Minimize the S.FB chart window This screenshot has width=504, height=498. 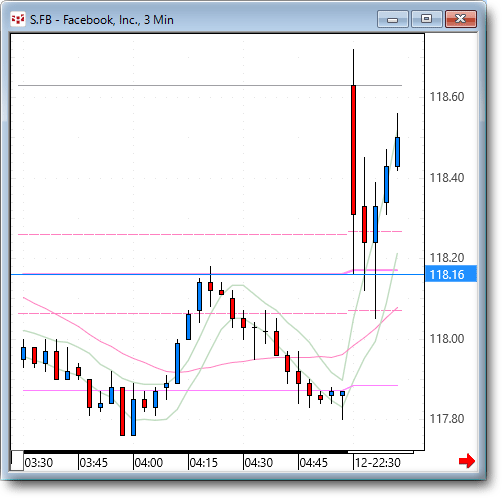click(x=393, y=19)
